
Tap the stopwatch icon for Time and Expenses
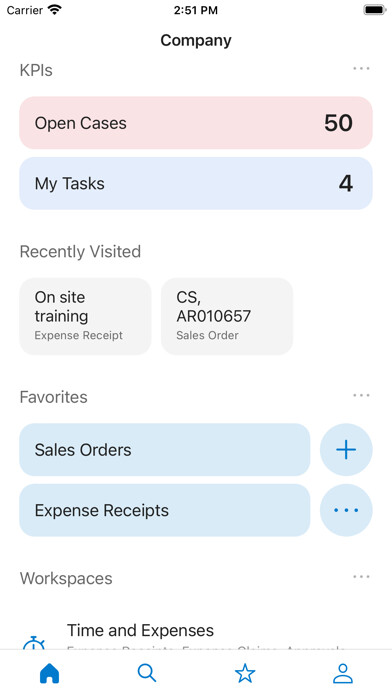tap(34, 643)
